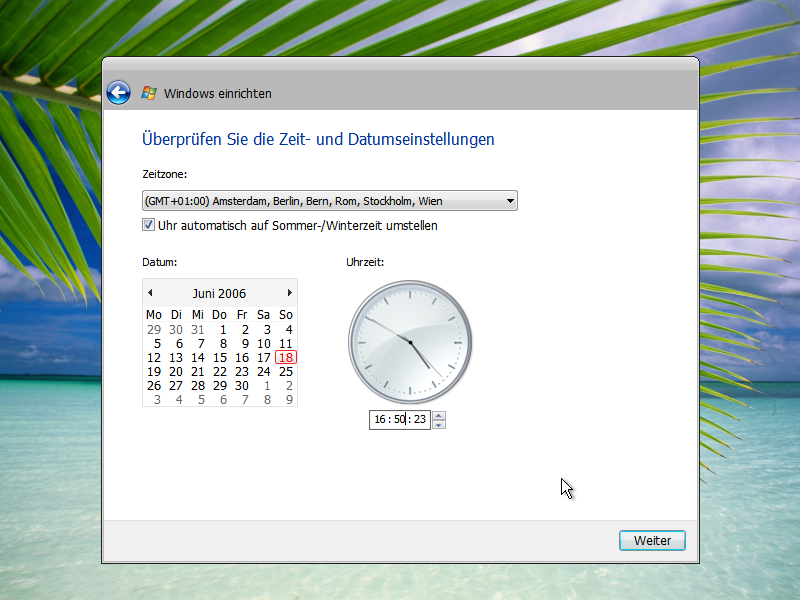Select the seconds field showing 23
Screen dimensions: 800x600
(x=419, y=420)
